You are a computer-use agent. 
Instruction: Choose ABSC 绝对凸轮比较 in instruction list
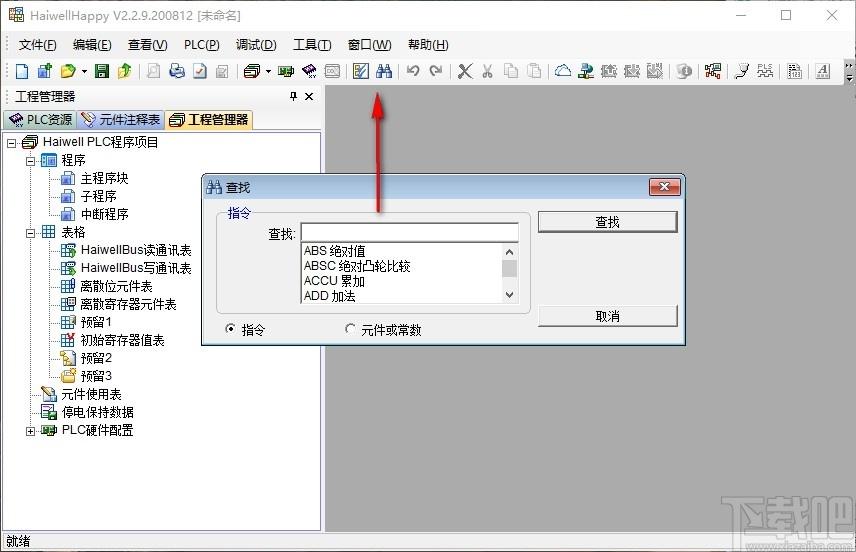click(357, 266)
